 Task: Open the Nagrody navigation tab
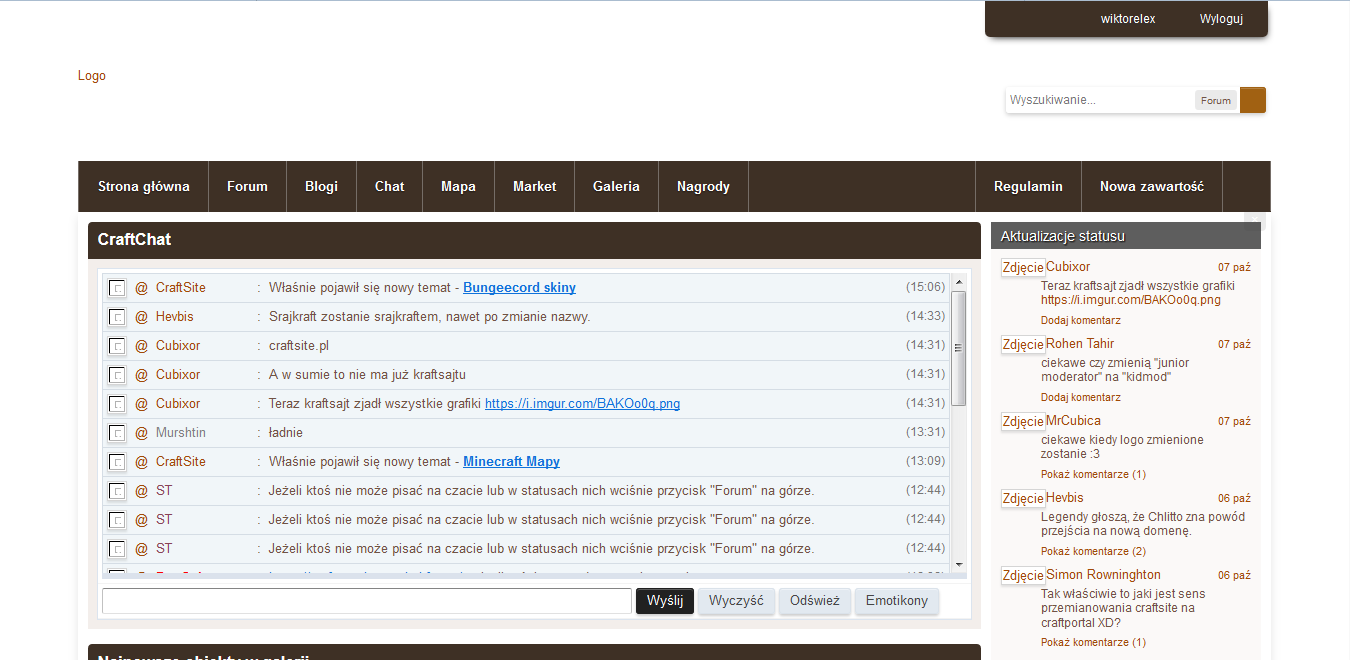(x=703, y=186)
